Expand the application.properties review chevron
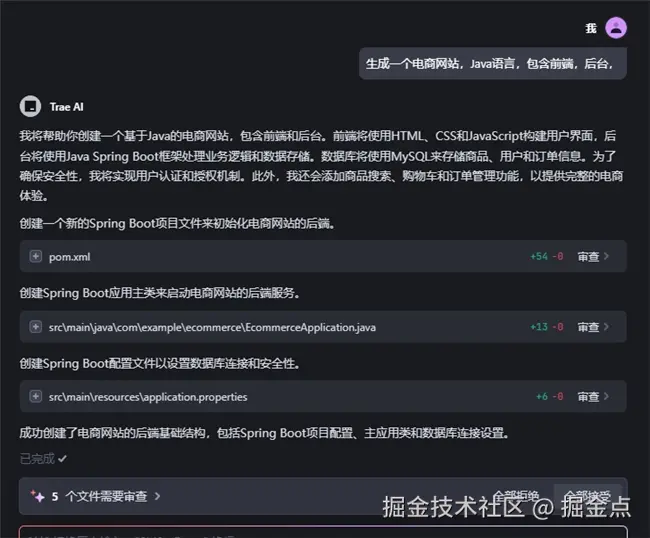The image size is (650, 538). (606, 396)
